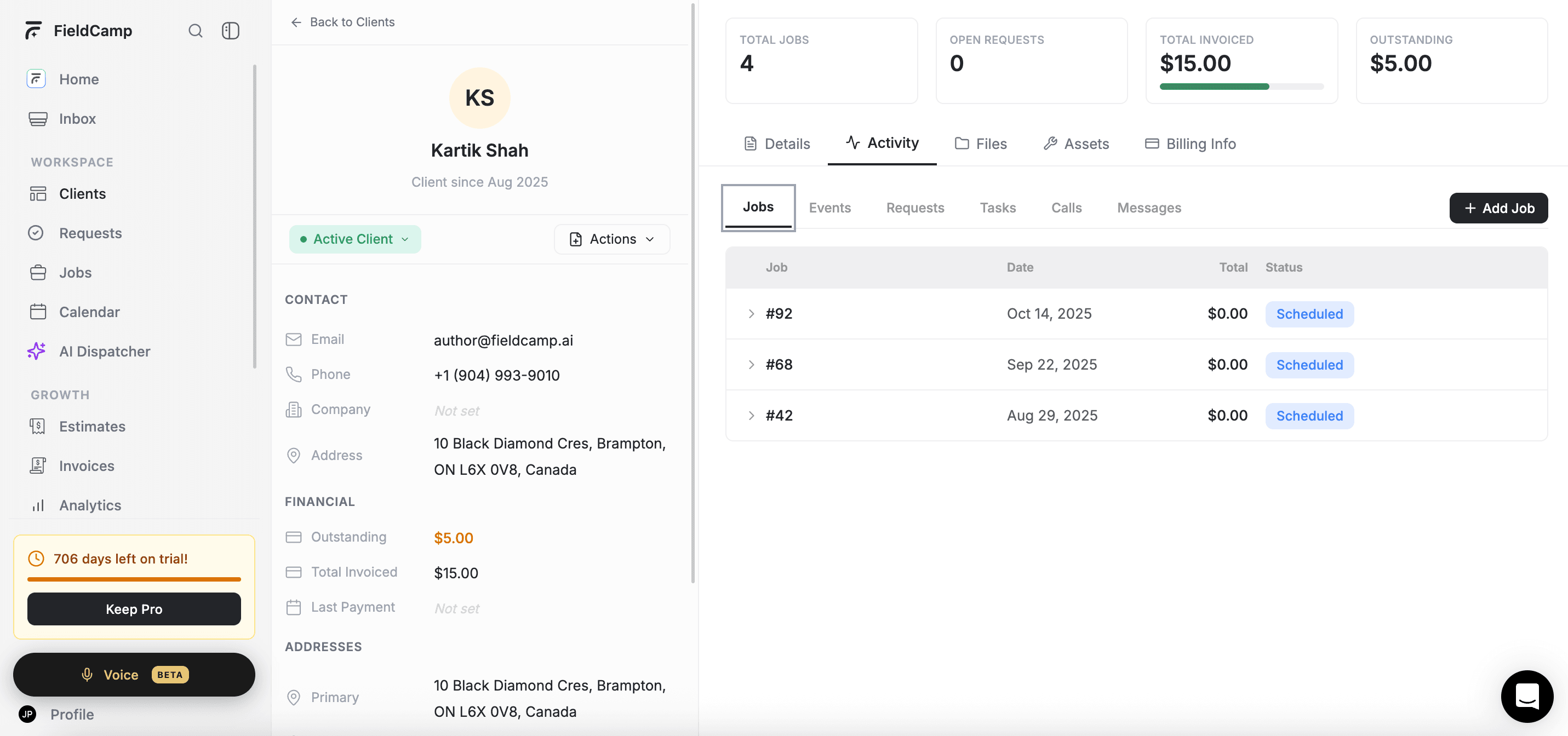Click the Estimates sidebar icon
Viewport: 1568px width, 736px height.
[x=37, y=426]
